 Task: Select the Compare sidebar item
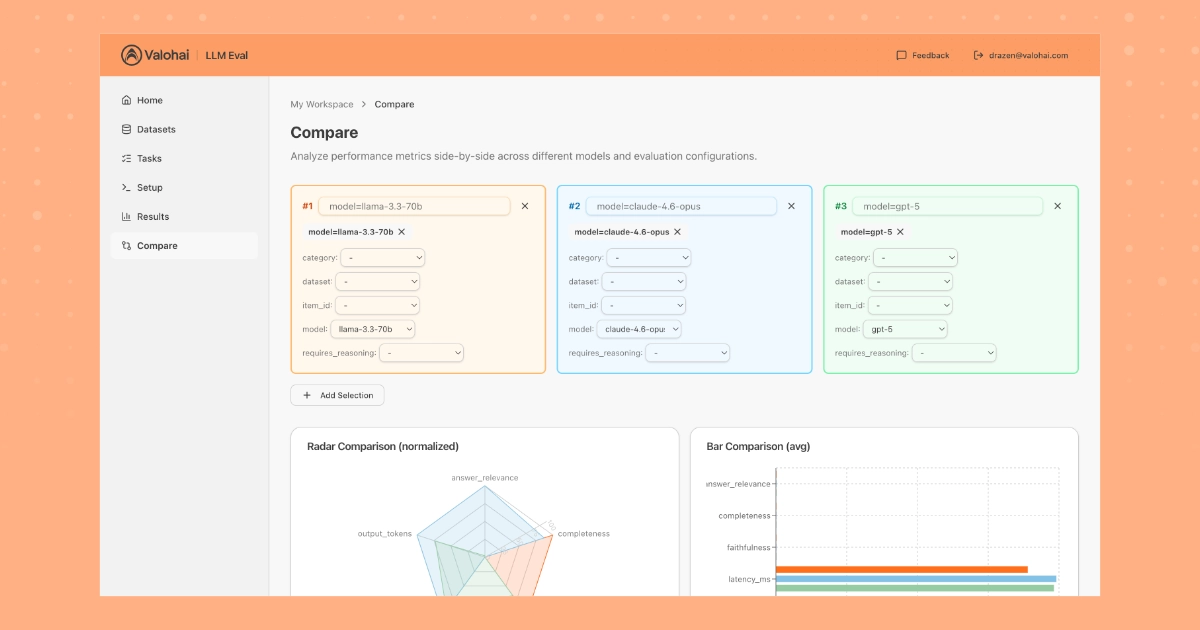coord(156,245)
